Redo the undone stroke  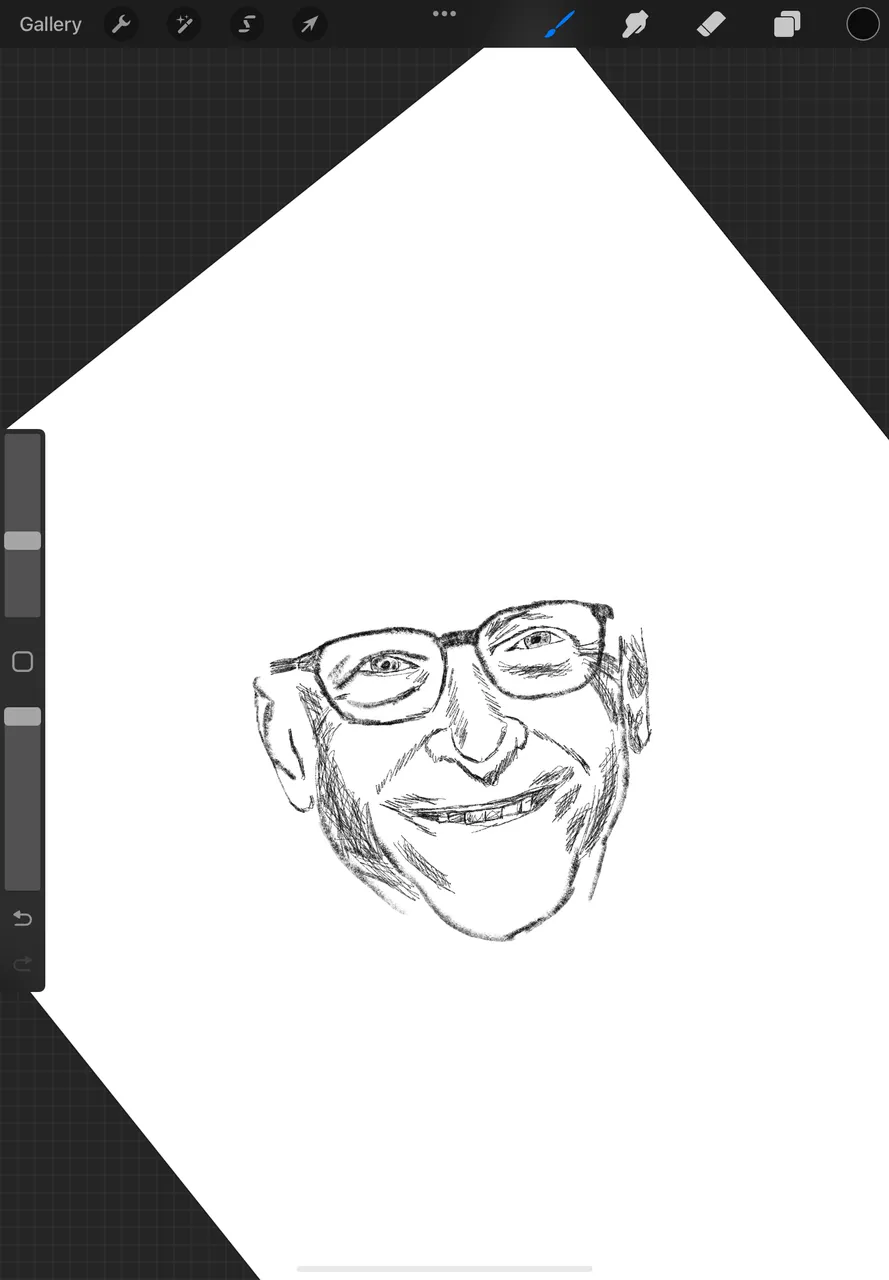(22, 964)
